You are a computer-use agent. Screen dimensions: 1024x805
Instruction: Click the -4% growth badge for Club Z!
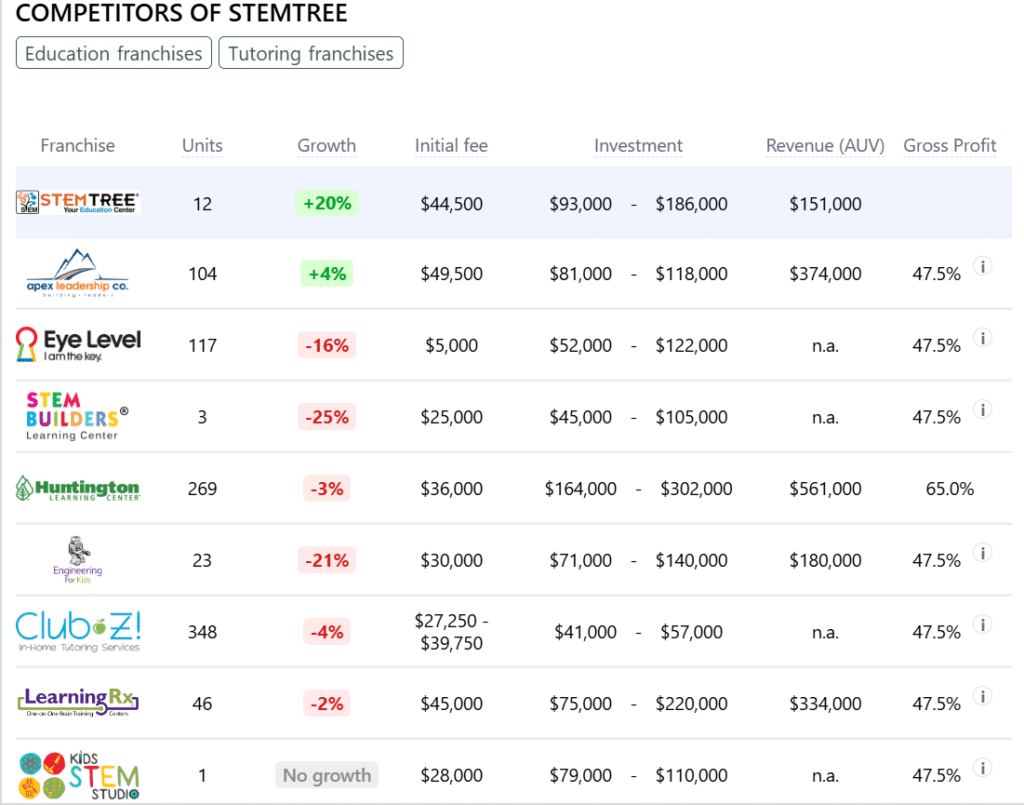(x=327, y=632)
